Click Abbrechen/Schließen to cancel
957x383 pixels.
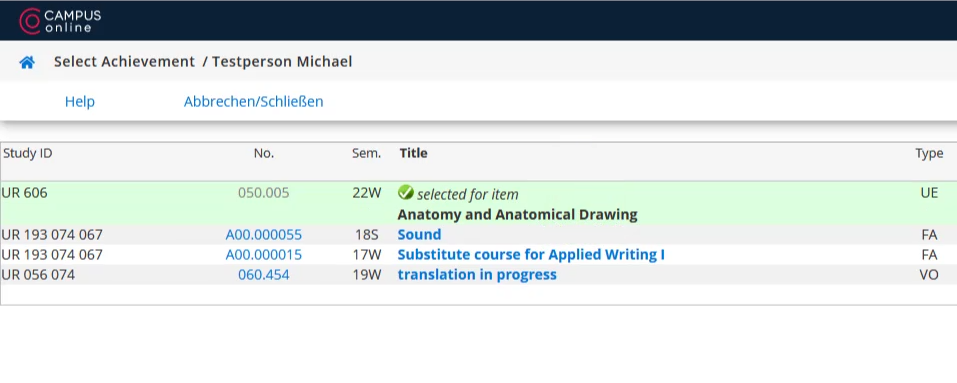tap(253, 102)
